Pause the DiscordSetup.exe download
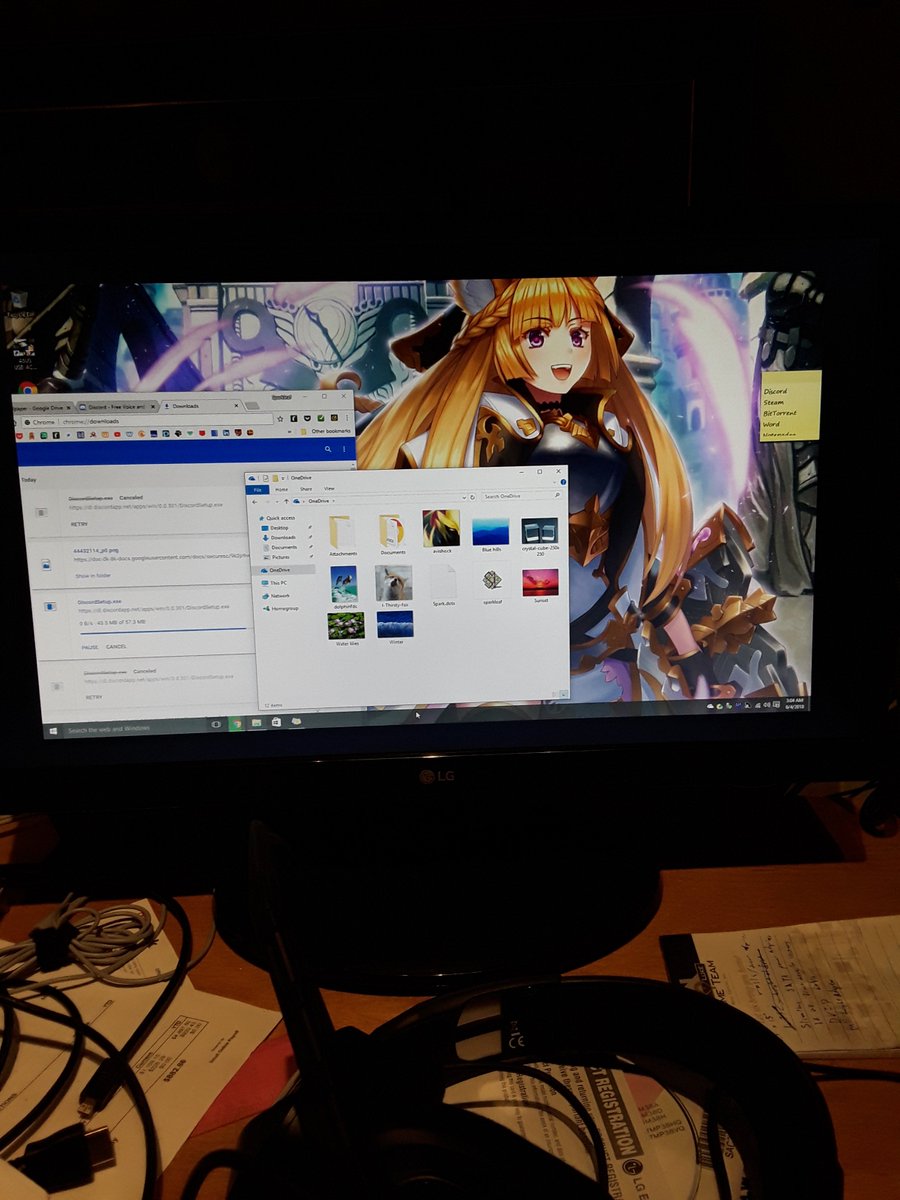Image resolution: width=900 pixels, height=1200 pixels. pyautogui.click(x=89, y=646)
